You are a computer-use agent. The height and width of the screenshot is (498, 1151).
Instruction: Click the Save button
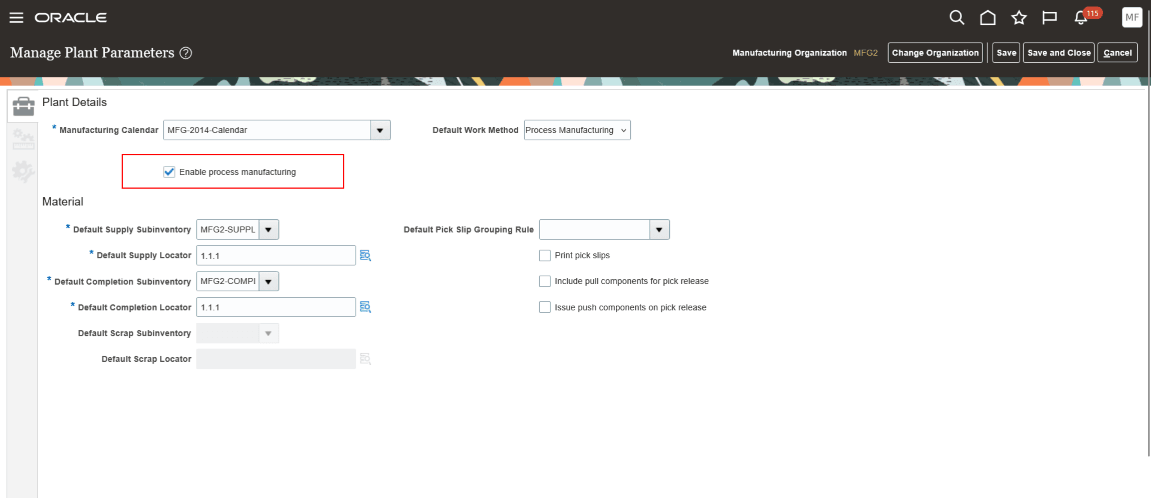point(1006,53)
